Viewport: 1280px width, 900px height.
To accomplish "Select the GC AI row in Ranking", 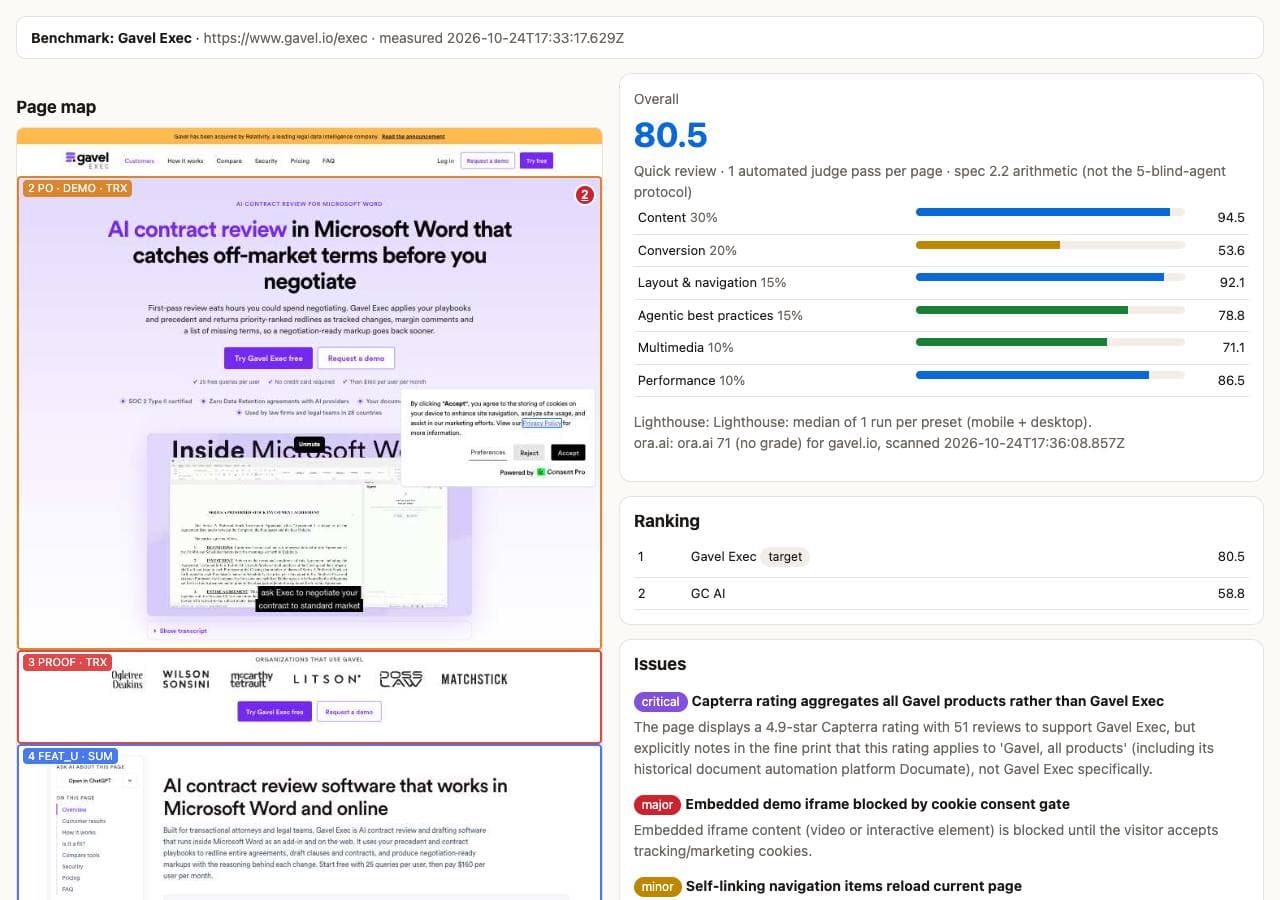I will click(941, 593).
